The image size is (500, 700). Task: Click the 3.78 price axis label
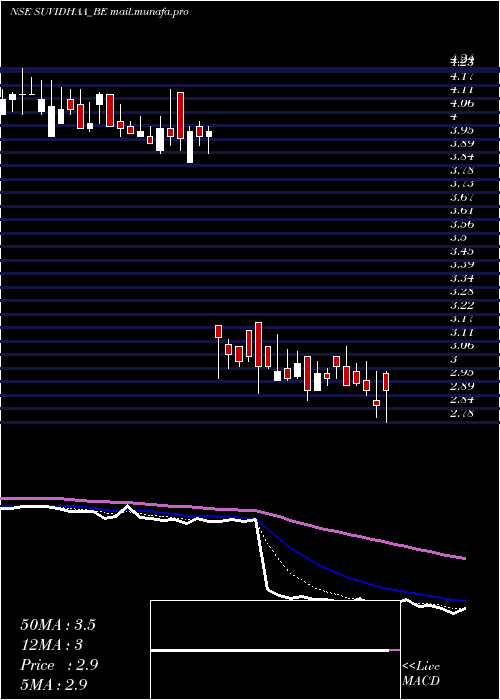point(462,170)
